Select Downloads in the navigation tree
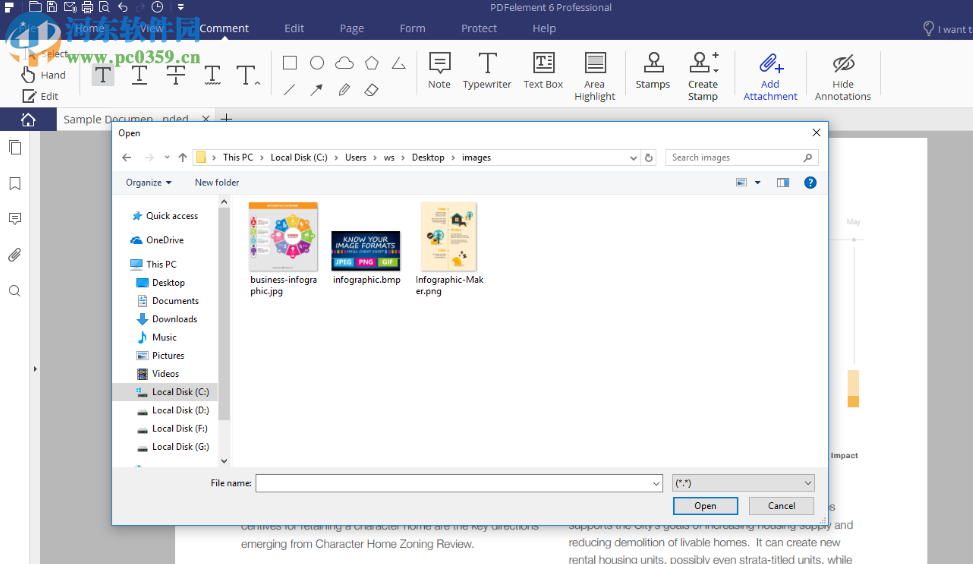 pyautogui.click(x=174, y=319)
